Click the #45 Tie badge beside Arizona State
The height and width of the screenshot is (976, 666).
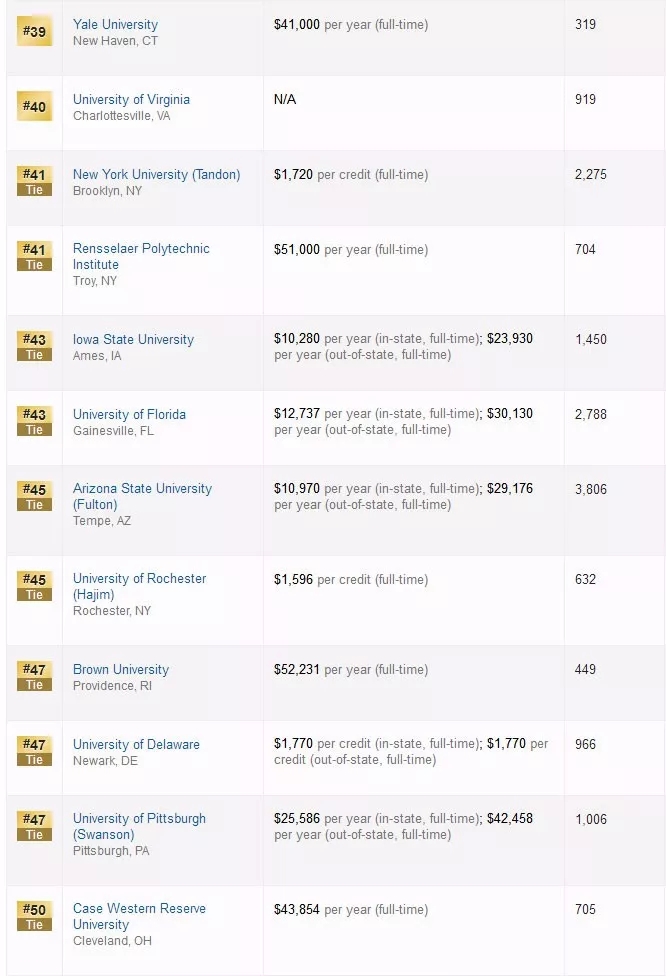tap(34, 496)
